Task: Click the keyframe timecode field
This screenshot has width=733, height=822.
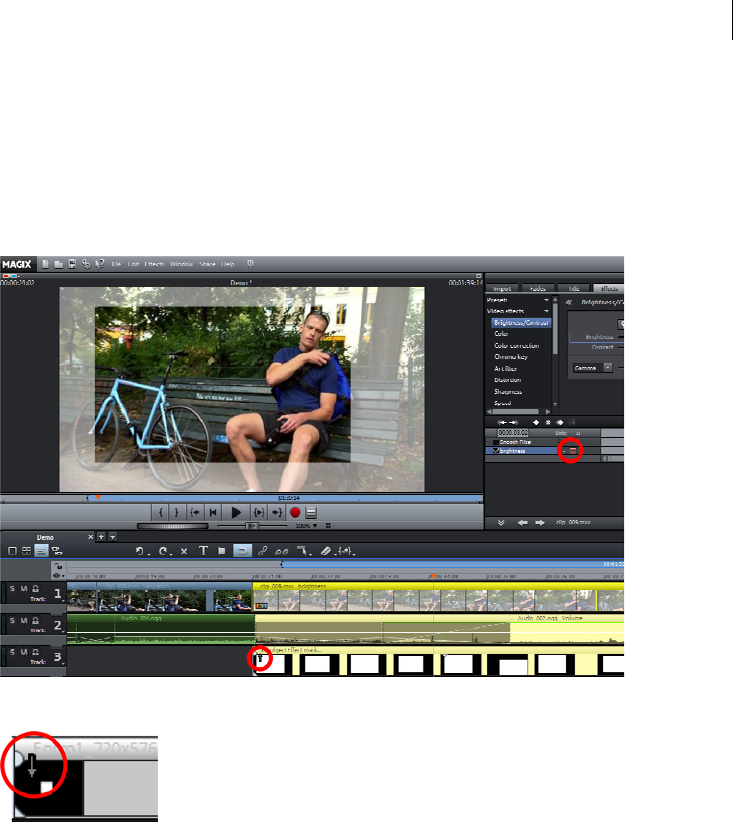Action: [513, 433]
